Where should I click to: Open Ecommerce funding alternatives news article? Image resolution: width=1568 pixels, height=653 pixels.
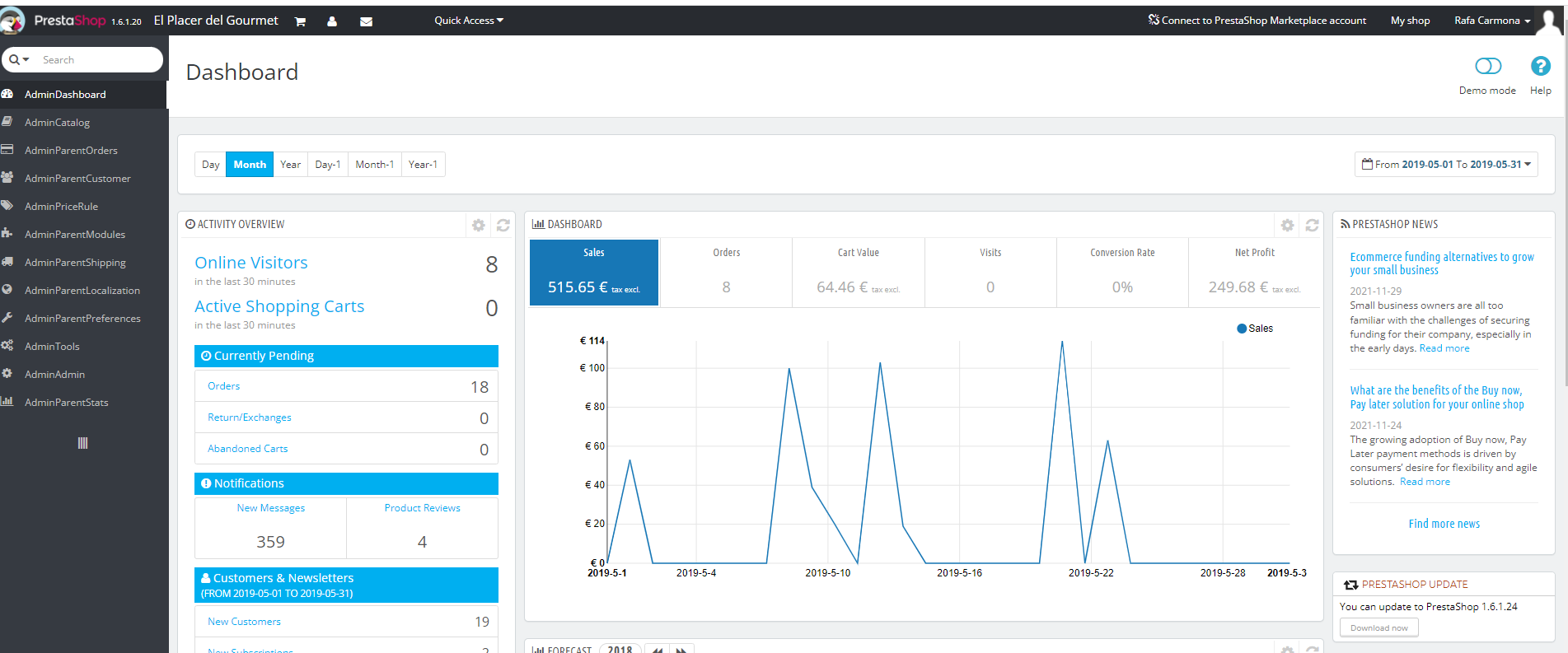point(1442,264)
